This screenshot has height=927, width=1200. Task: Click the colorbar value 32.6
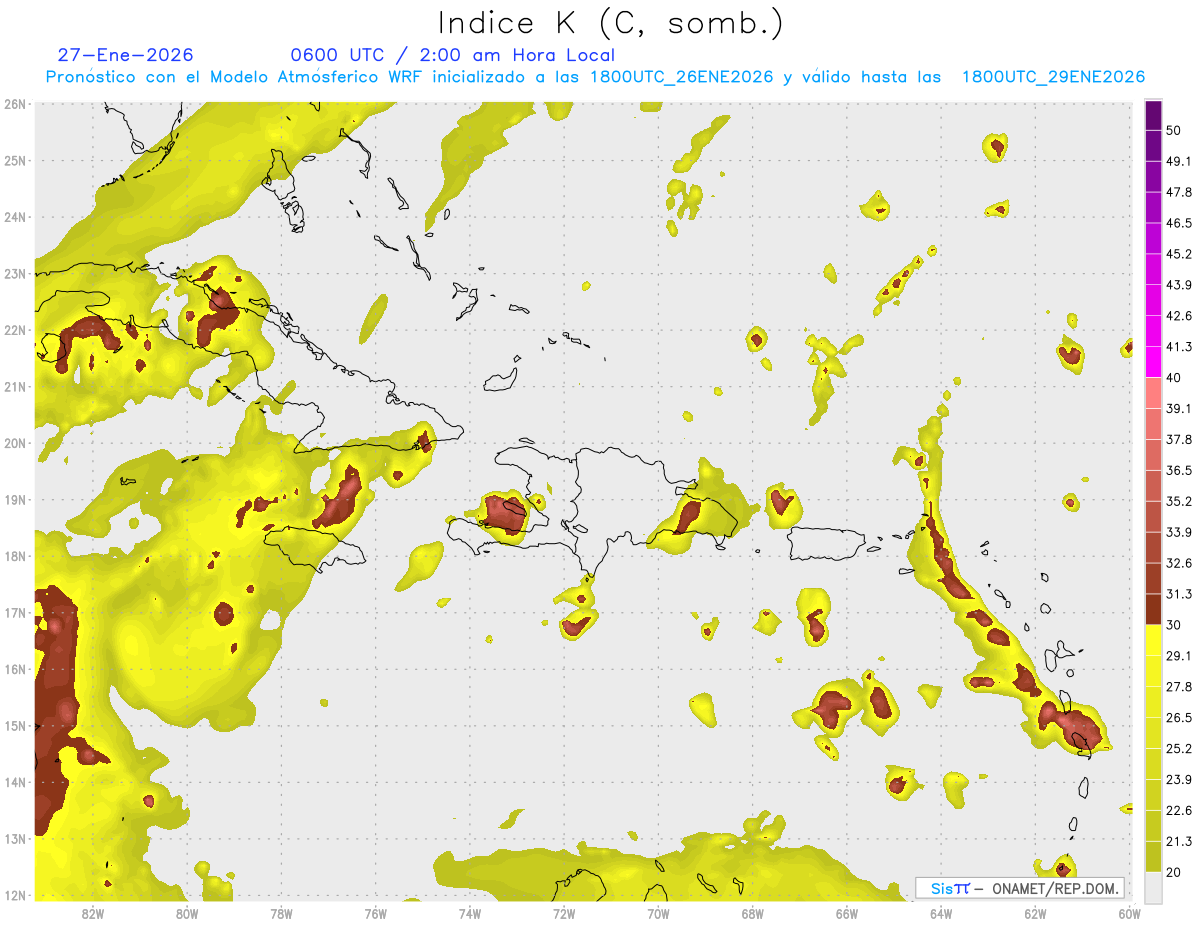[1178, 563]
